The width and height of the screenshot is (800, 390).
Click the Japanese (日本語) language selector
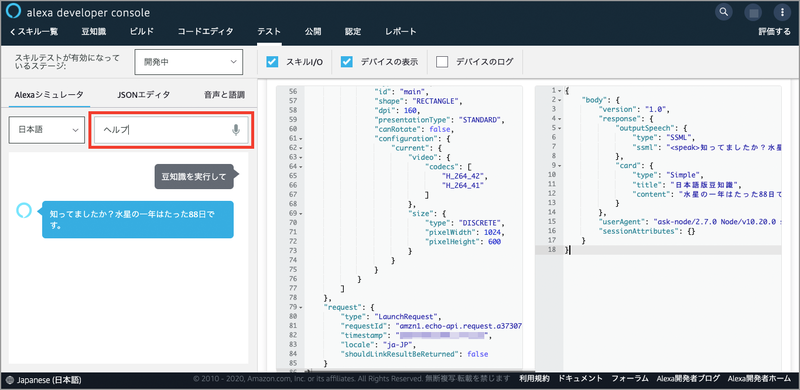(44, 380)
